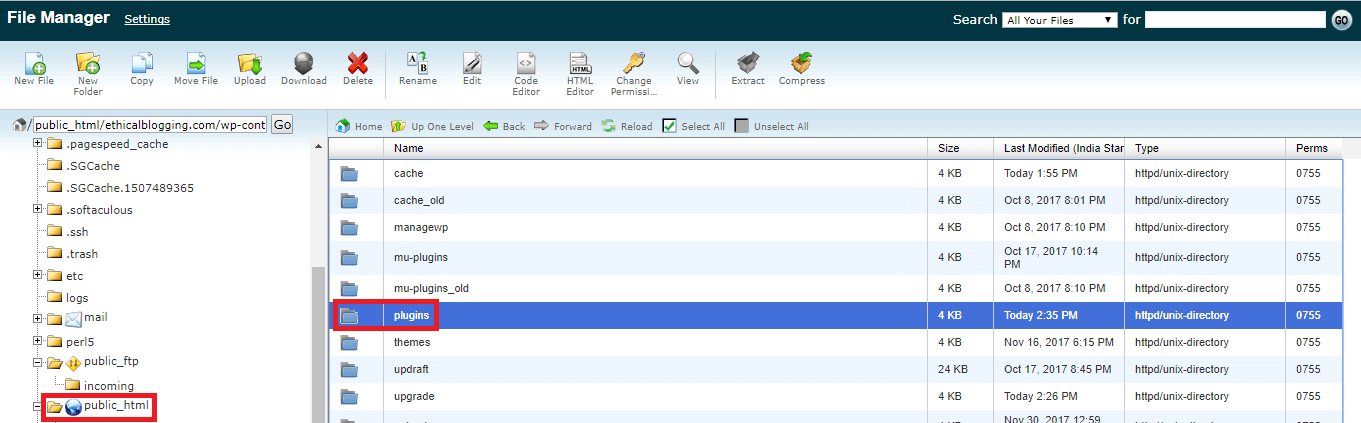Create a New Folder from toolbar
Screen dimensions: 1361x423
(88, 73)
